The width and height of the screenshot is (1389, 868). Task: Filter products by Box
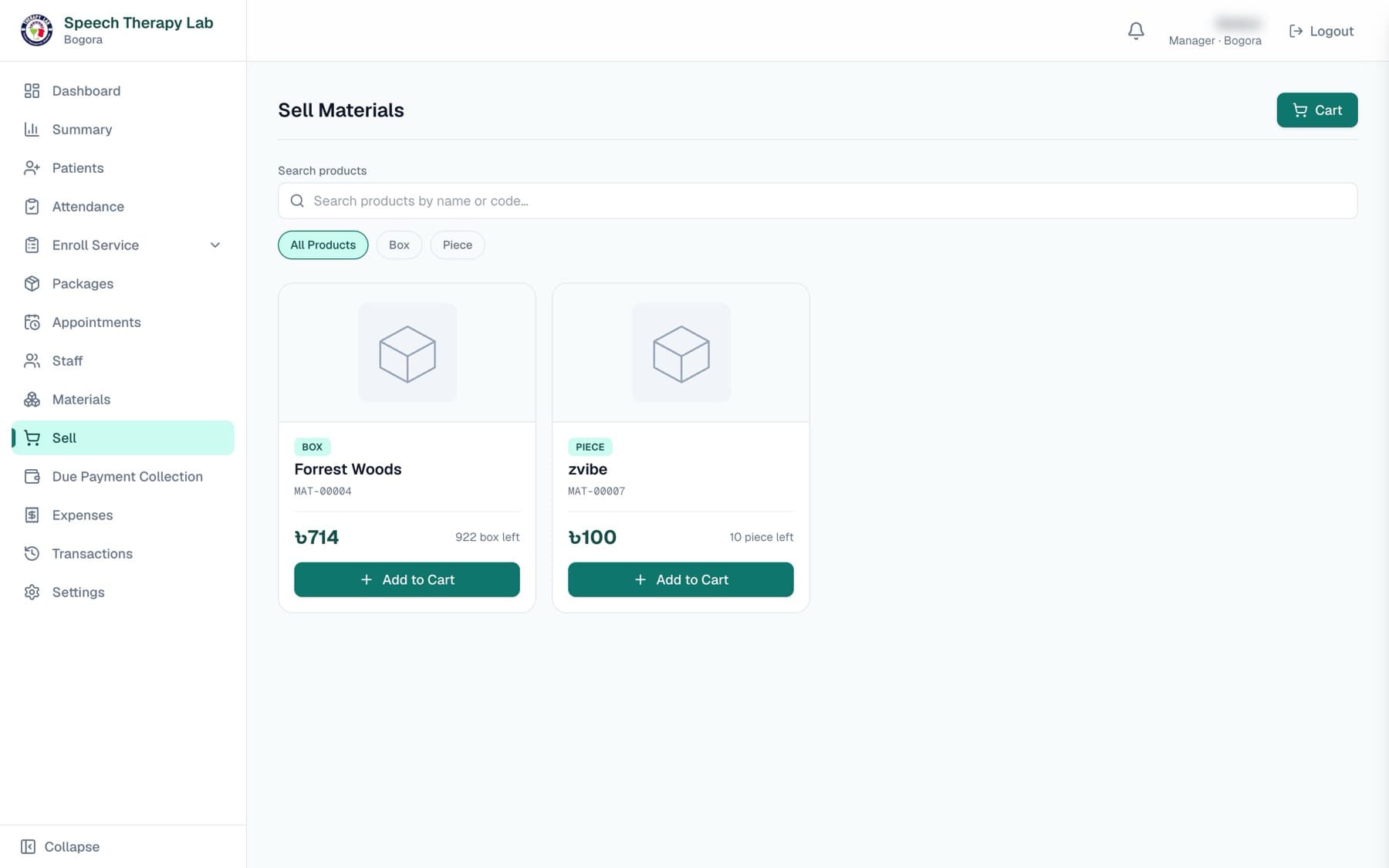(399, 245)
